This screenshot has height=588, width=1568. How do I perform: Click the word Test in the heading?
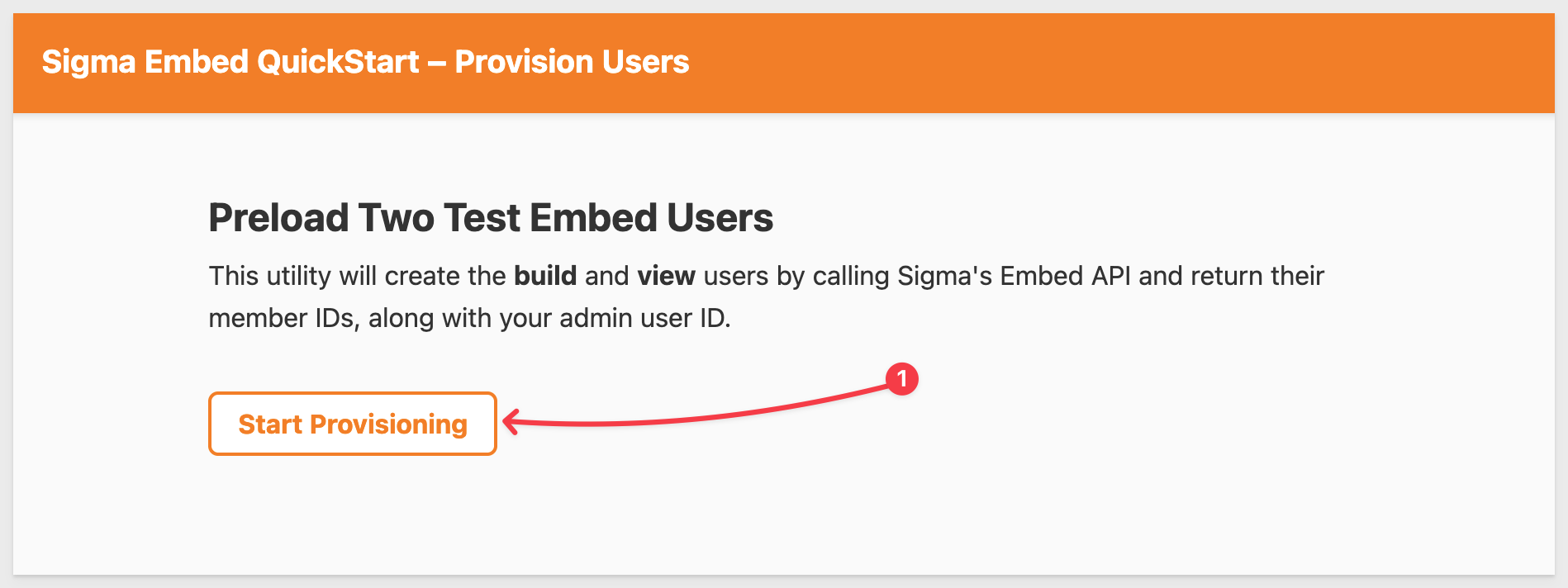[483, 218]
